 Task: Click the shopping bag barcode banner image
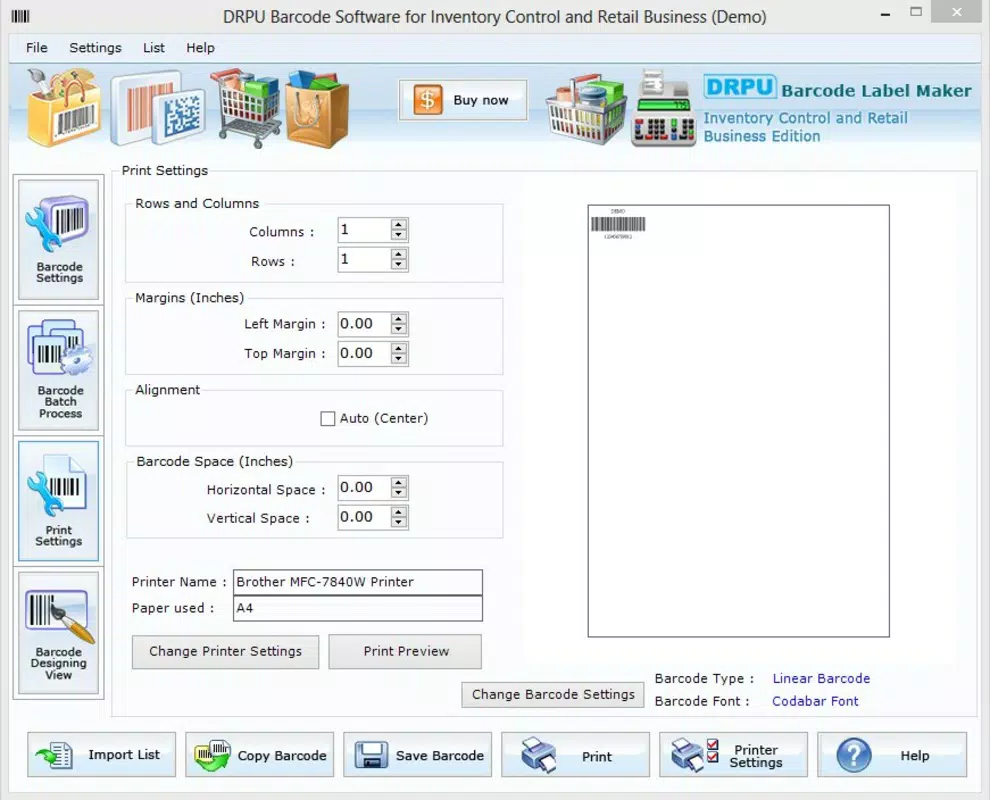coord(64,107)
